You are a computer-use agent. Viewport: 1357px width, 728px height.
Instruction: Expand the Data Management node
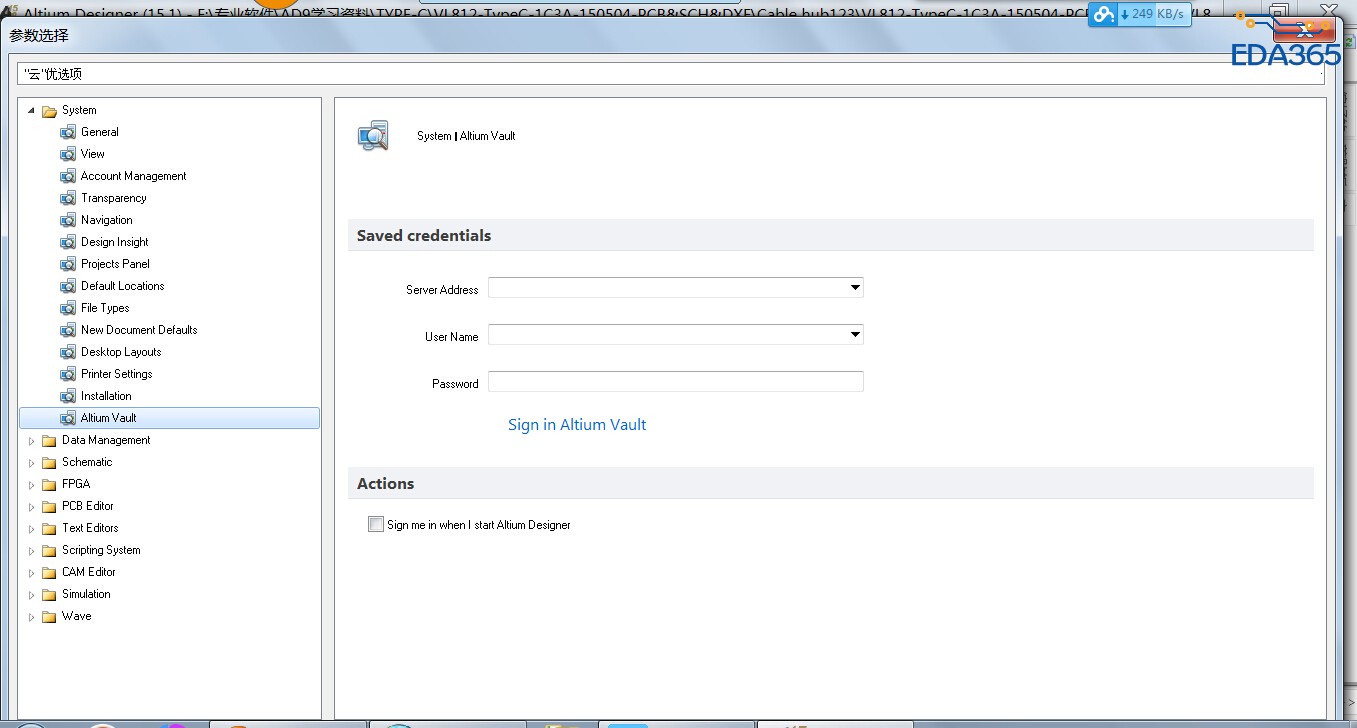31,441
